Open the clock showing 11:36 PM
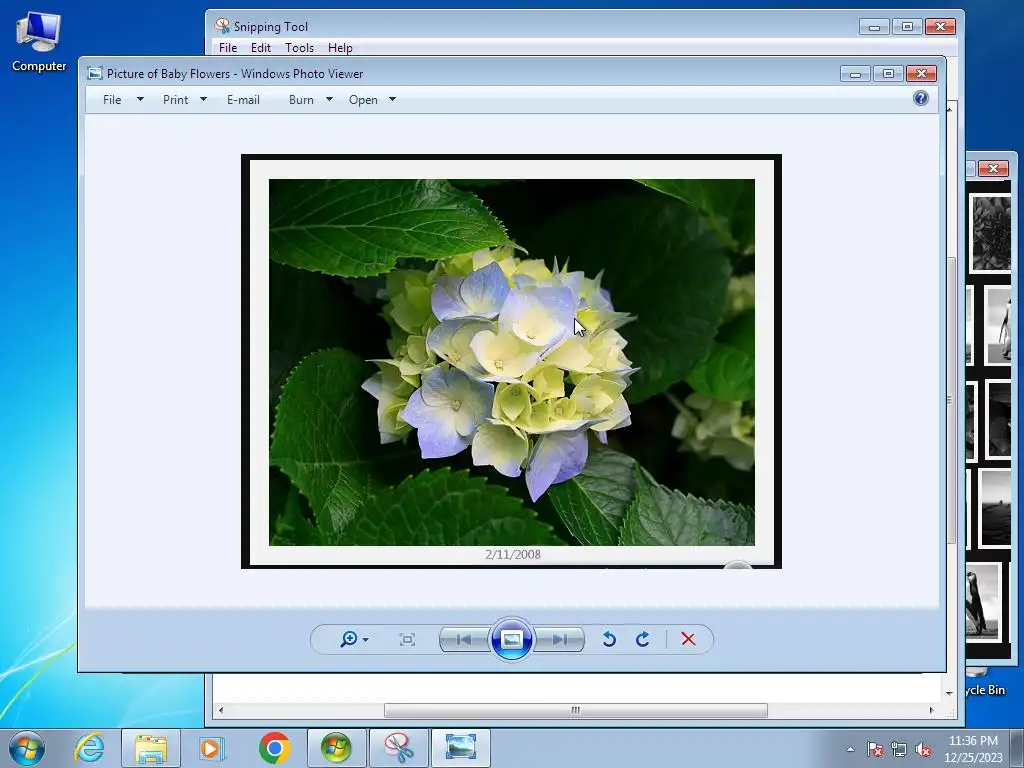The width and height of the screenshot is (1024, 768). 973,749
